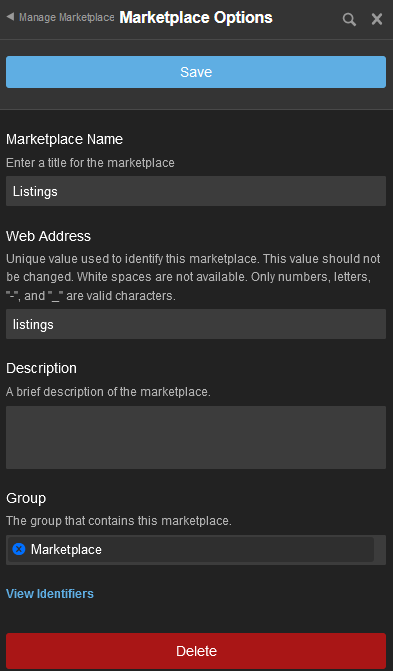The width and height of the screenshot is (393, 671).
Task: Edit the Marketplace Name field
Action: pos(196,191)
